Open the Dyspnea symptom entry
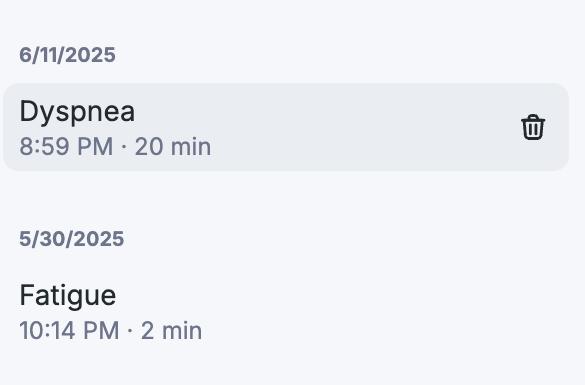This screenshot has height=385, width=585. tap(286, 127)
